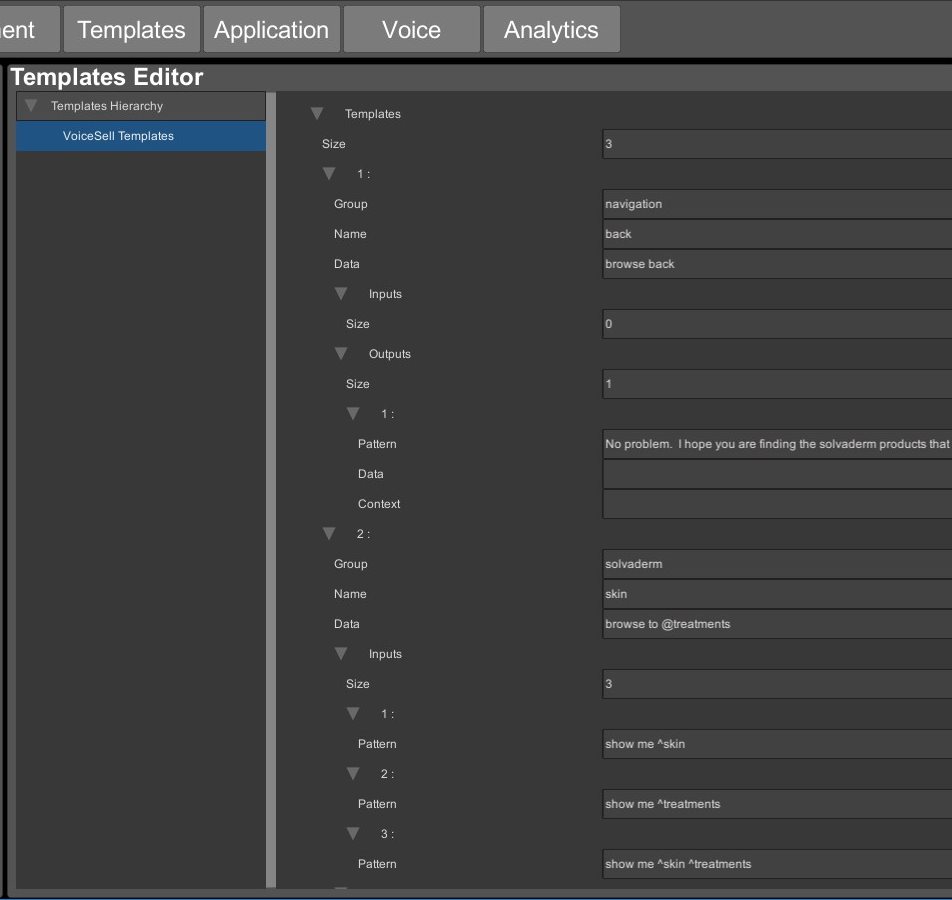Collapse input entry 3 above 'show me ^skin ^treatments'

click(353, 834)
